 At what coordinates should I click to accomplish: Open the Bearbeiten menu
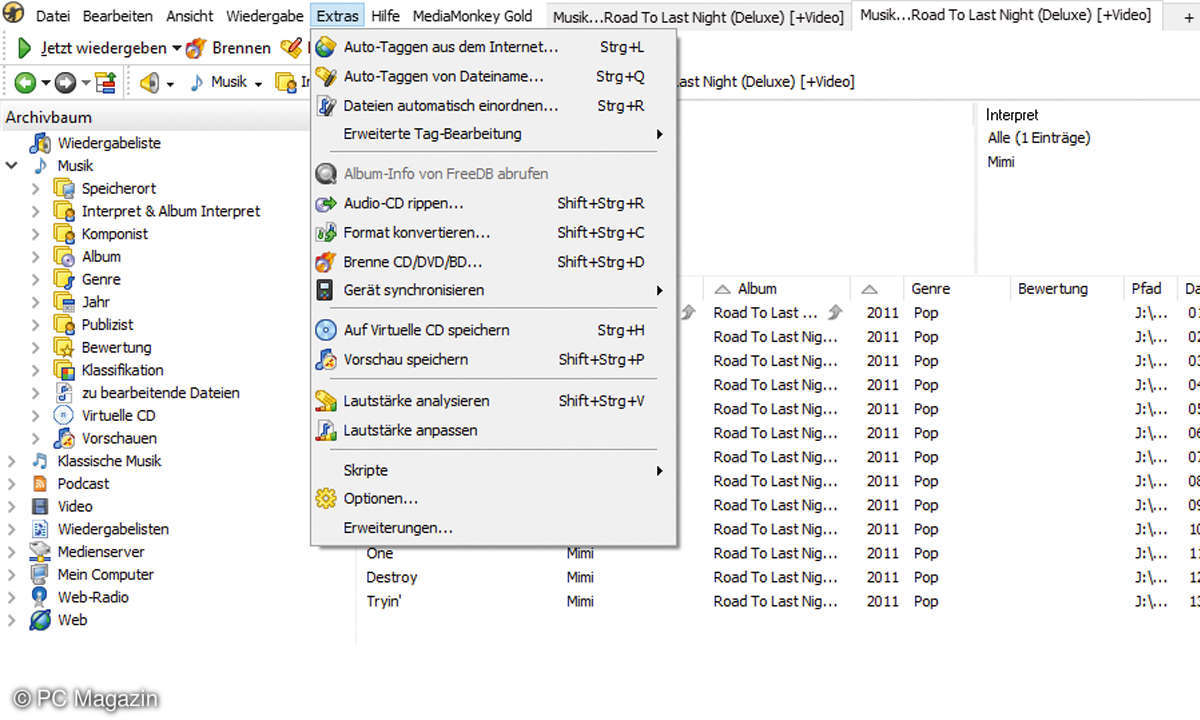118,16
